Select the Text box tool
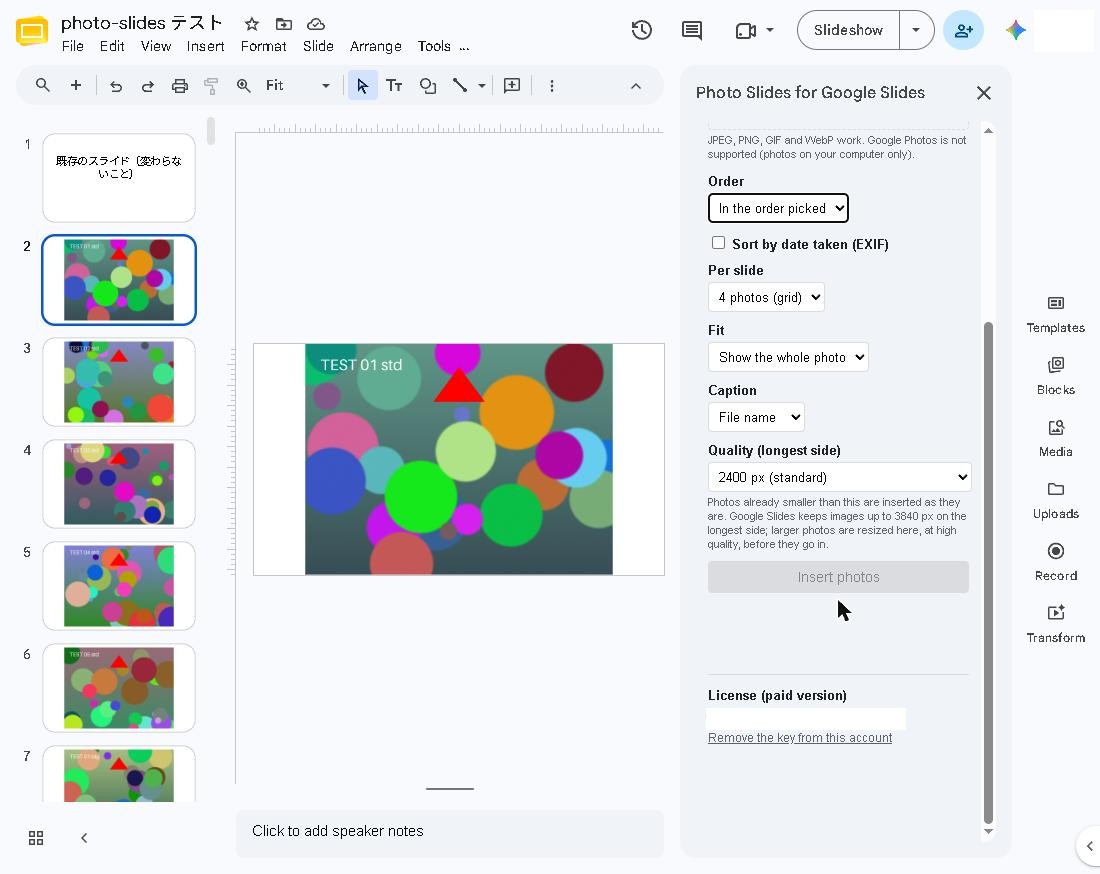The width and height of the screenshot is (1100, 874). (394, 86)
